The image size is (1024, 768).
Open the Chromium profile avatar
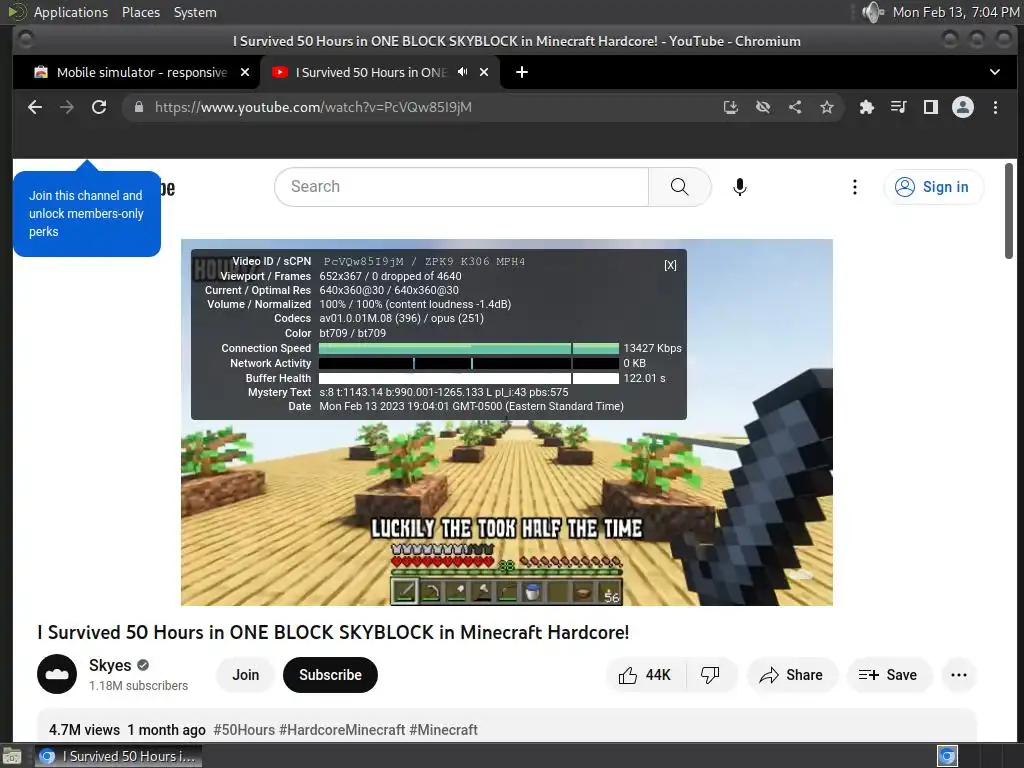point(963,107)
